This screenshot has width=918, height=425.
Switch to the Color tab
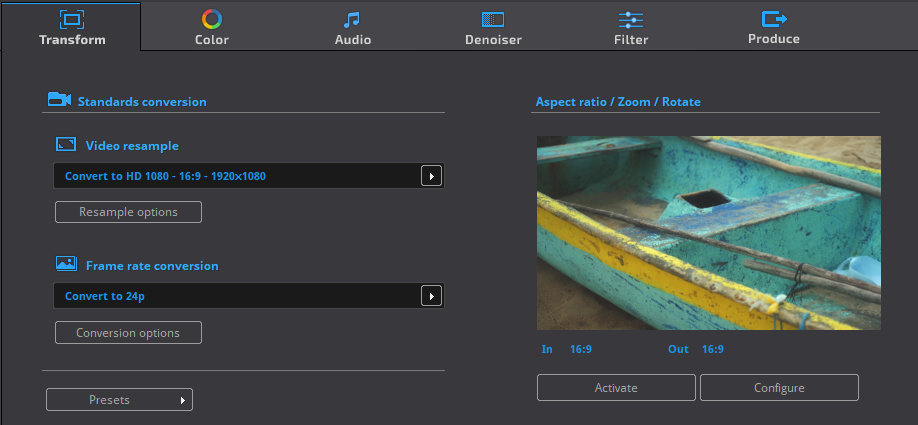pos(211,26)
